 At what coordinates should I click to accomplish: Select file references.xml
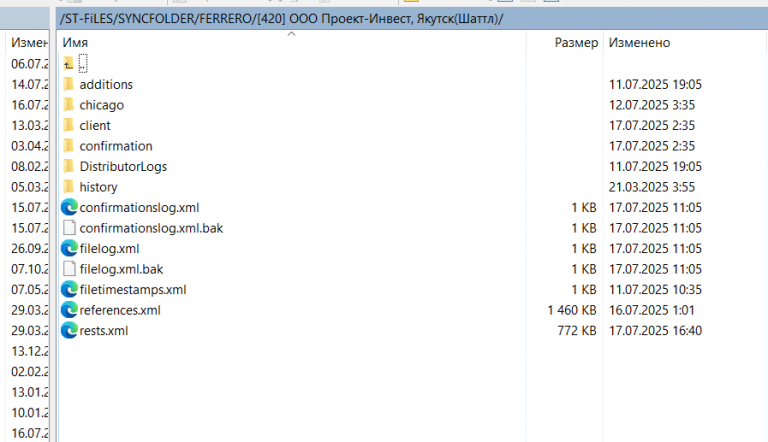click(120, 310)
